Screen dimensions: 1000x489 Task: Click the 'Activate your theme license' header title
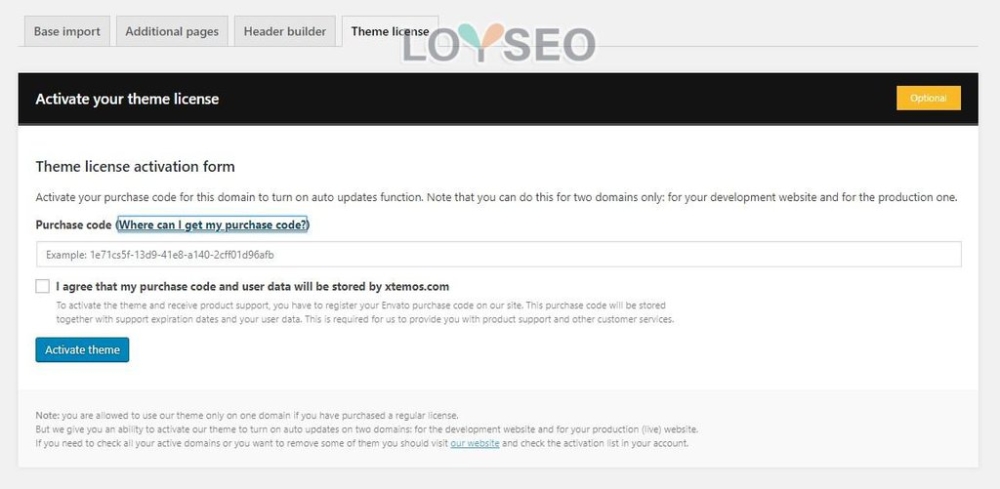127,99
